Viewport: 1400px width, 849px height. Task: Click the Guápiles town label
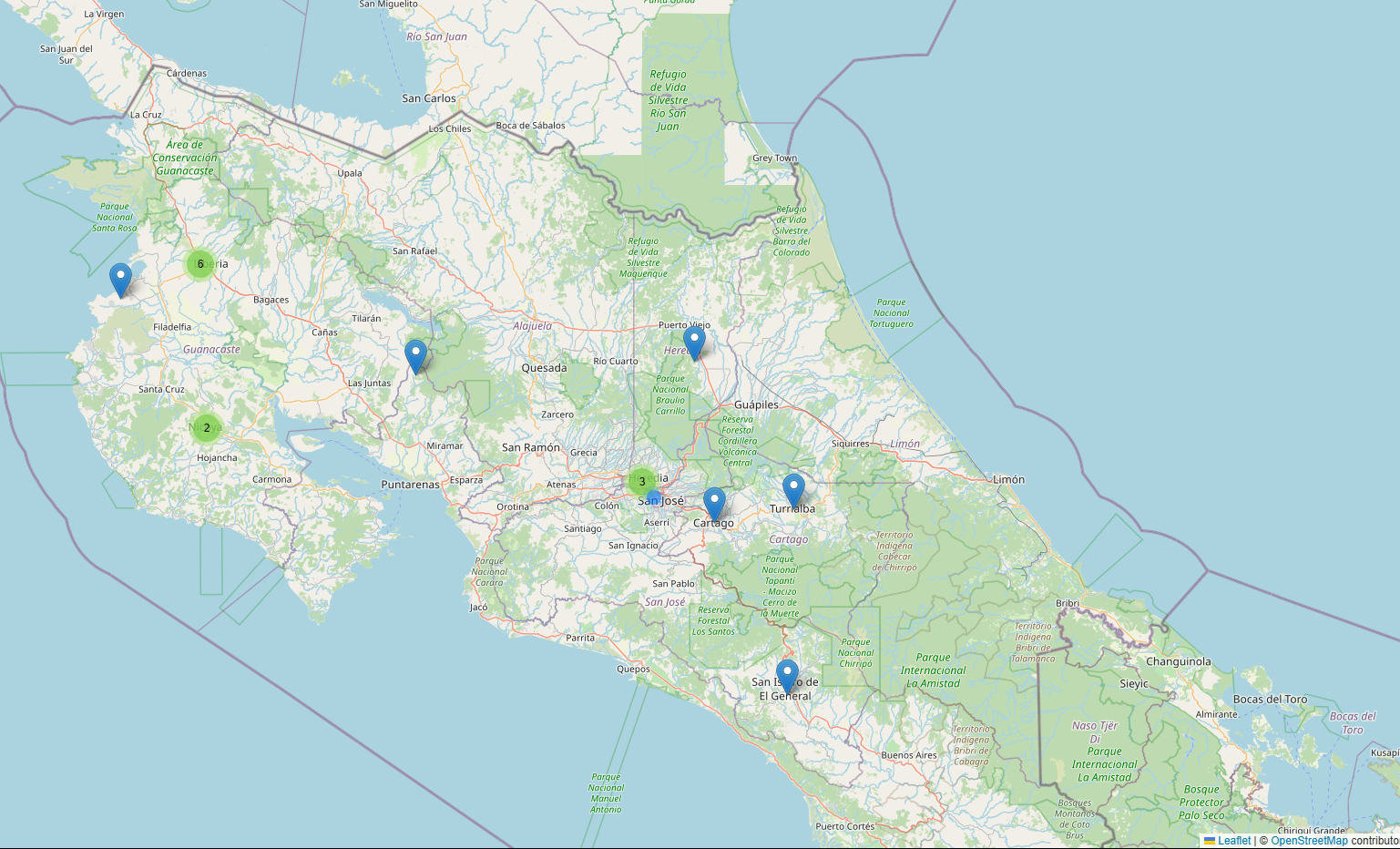coord(756,404)
